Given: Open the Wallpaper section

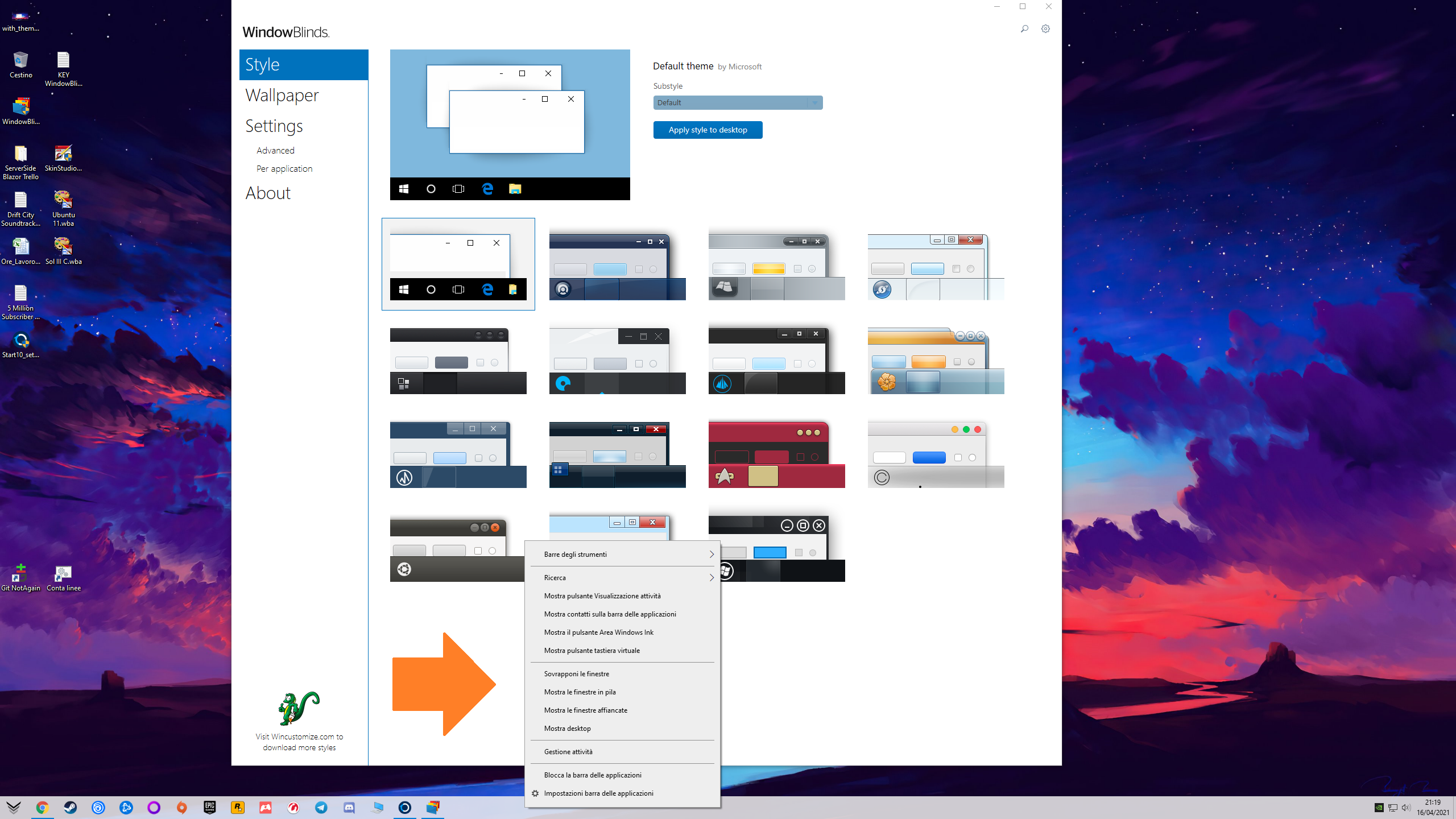Looking at the screenshot, I should [x=282, y=95].
